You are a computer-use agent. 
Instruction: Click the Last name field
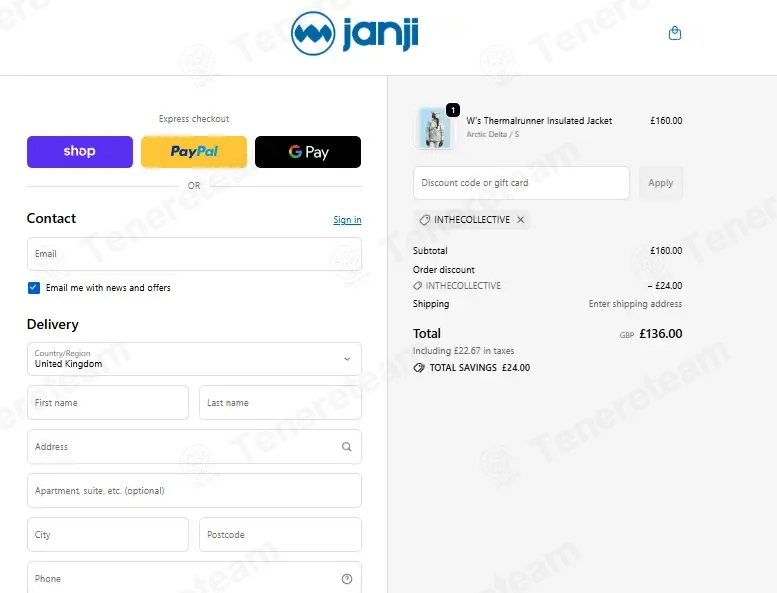[280, 403]
